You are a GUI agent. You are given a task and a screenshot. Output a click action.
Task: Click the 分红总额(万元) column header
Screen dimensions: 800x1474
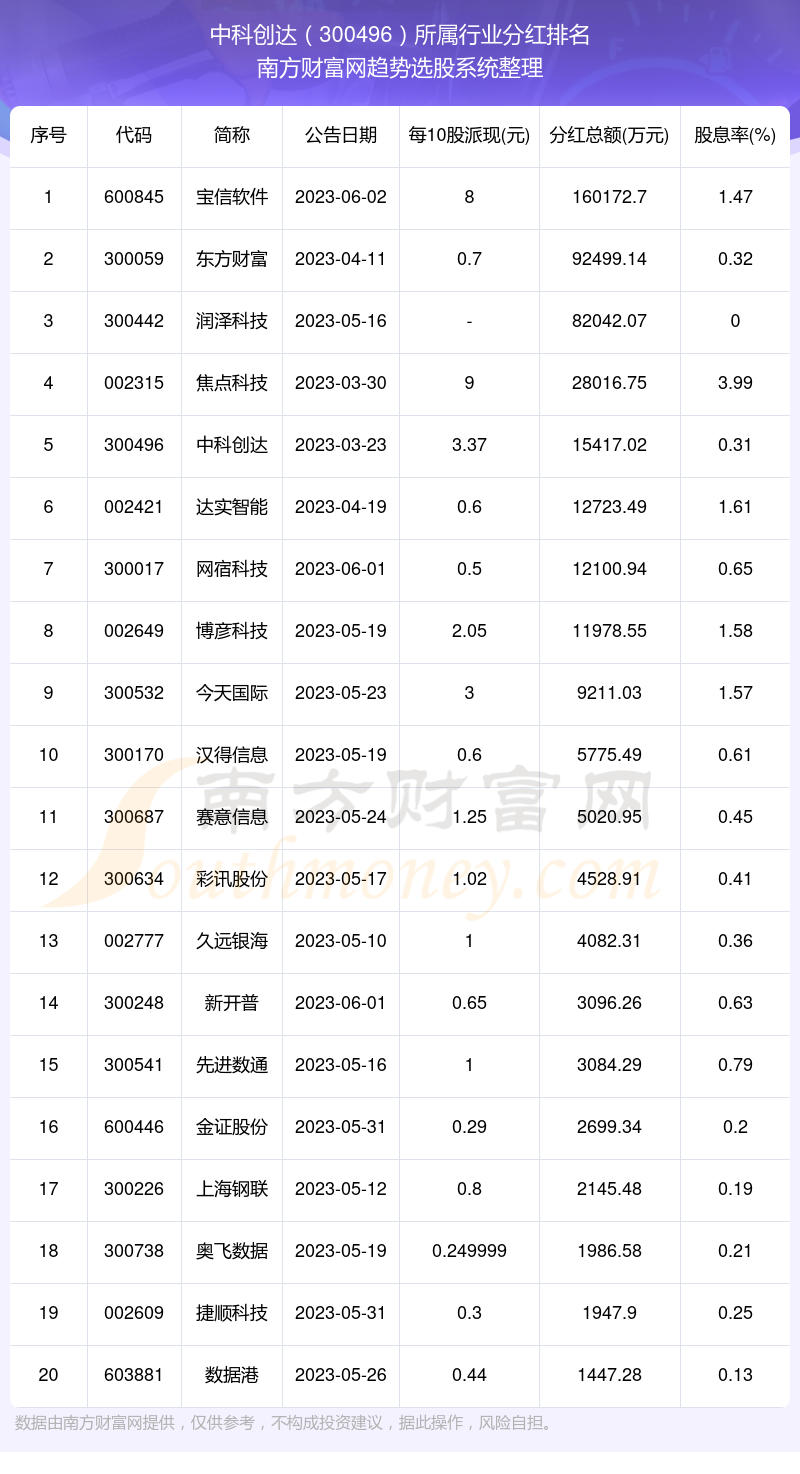click(x=609, y=135)
